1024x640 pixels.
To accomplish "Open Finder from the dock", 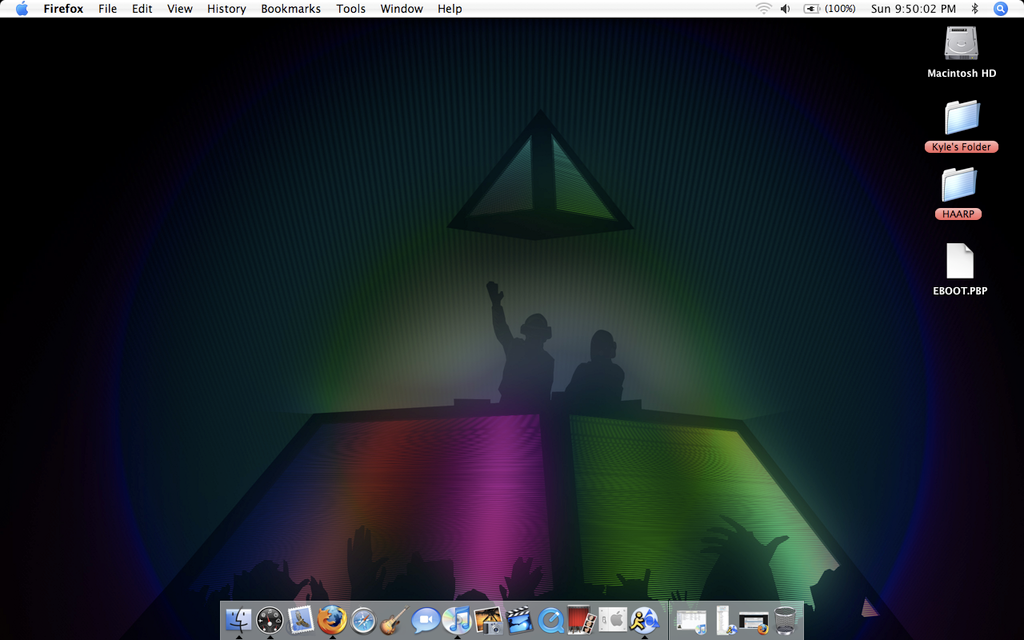I will (238, 621).
